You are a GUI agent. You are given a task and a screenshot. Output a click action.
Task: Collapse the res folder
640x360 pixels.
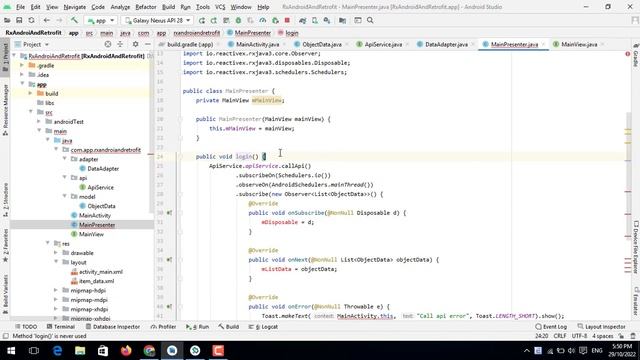tap(48, 244)
